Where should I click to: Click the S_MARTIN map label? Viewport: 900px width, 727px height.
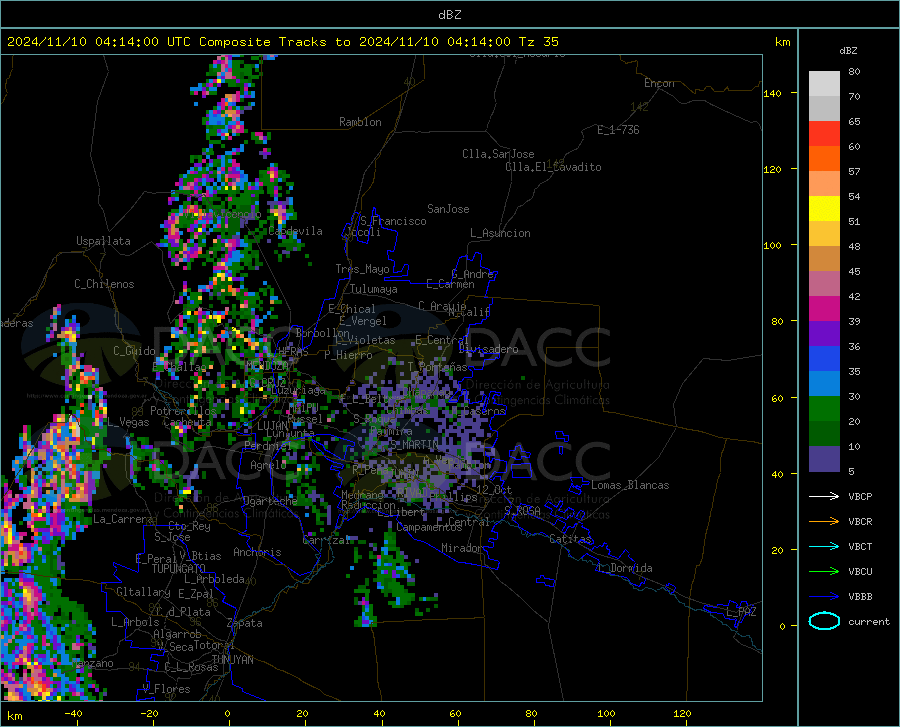pos(414,445)
